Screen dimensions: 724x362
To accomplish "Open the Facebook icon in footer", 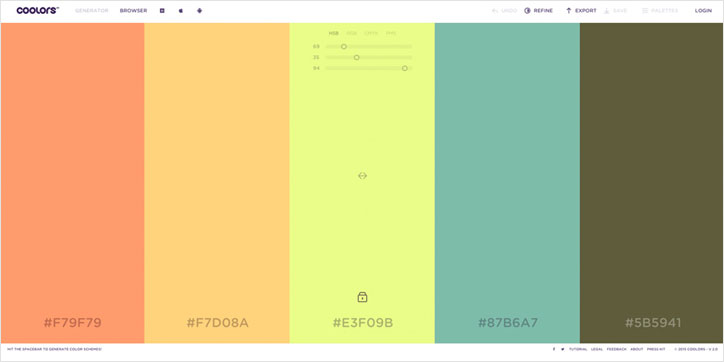I will tap(554, 349).
